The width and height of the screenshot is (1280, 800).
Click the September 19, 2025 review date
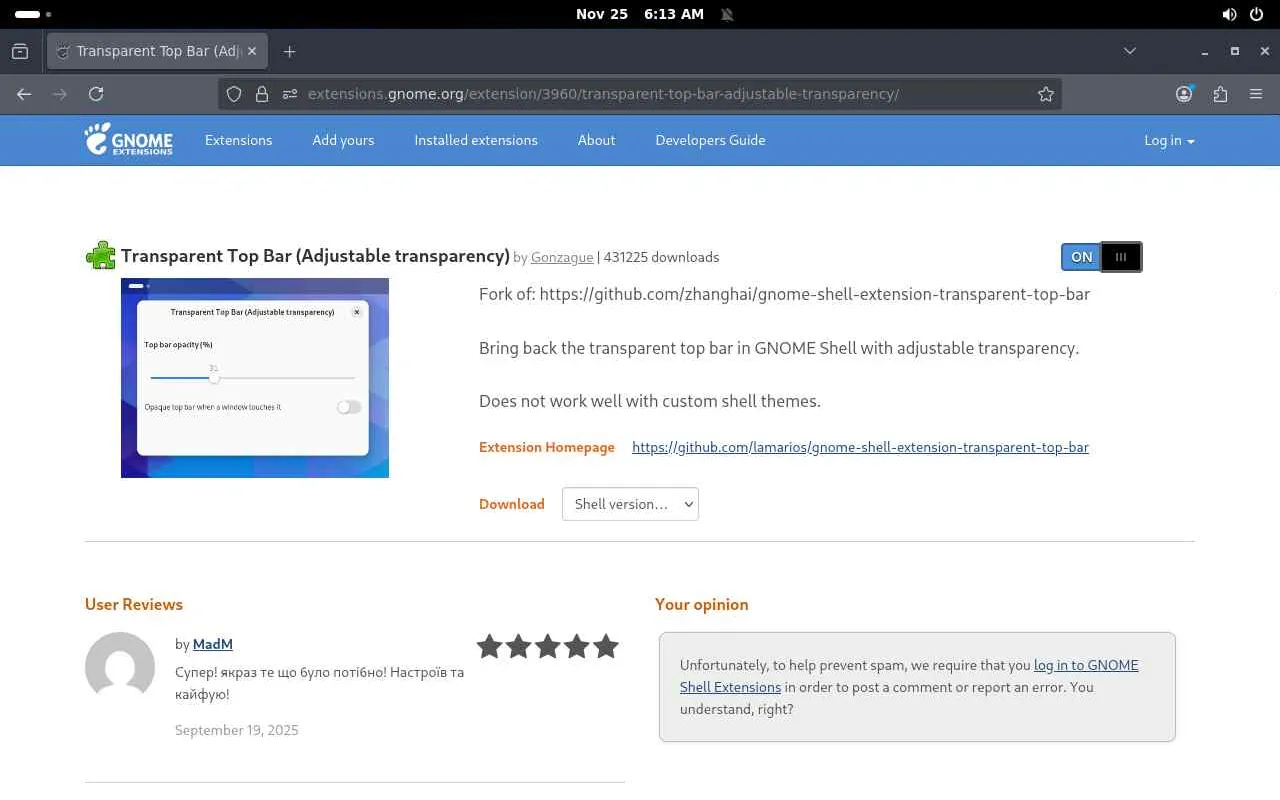(237, 730)
